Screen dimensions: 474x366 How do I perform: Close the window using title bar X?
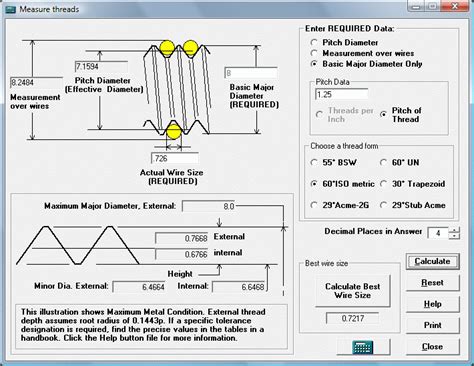[455, 6]
